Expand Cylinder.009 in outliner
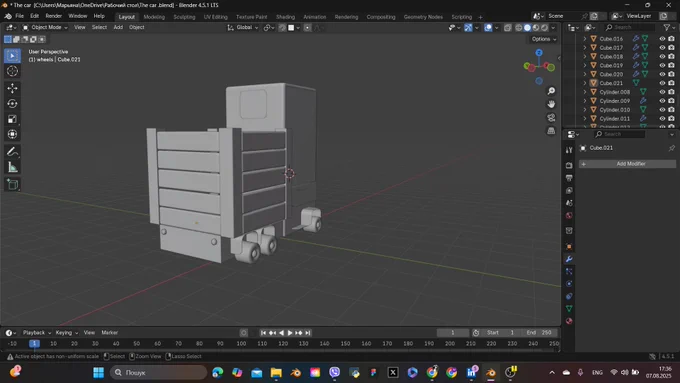This screenshot has width=680, height=383. click(x=585, y=101)
